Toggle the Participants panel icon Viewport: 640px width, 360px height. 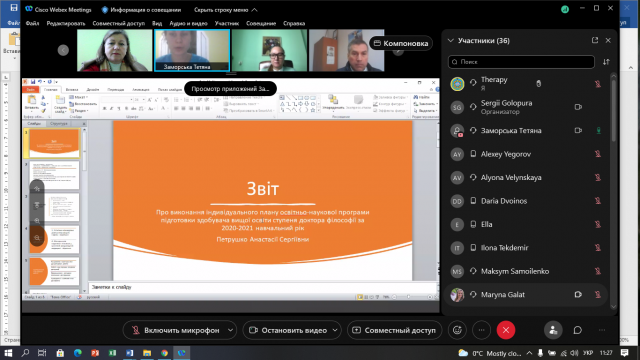pyautogui.click(x=553, y=330)
